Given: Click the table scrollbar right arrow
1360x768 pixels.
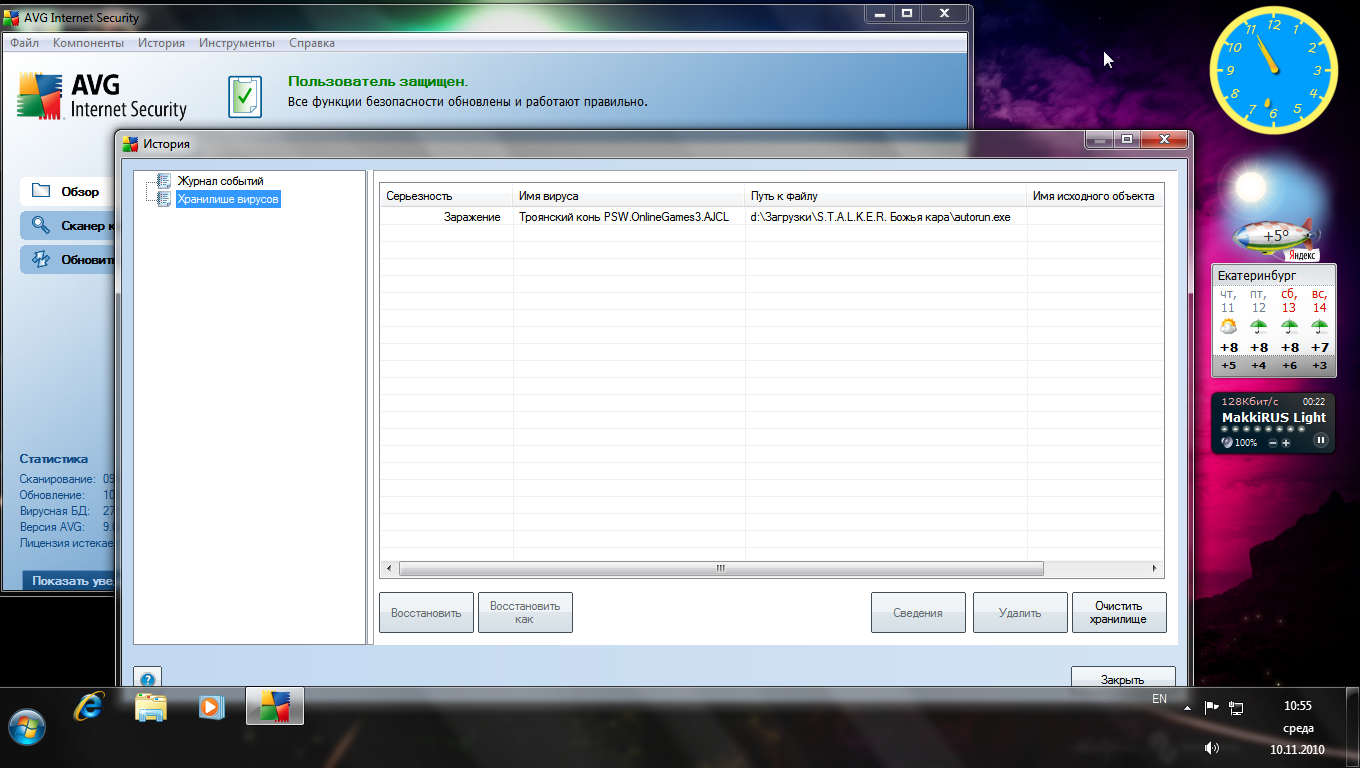Looking at the screenshot, I should (x=1155, y=568).
